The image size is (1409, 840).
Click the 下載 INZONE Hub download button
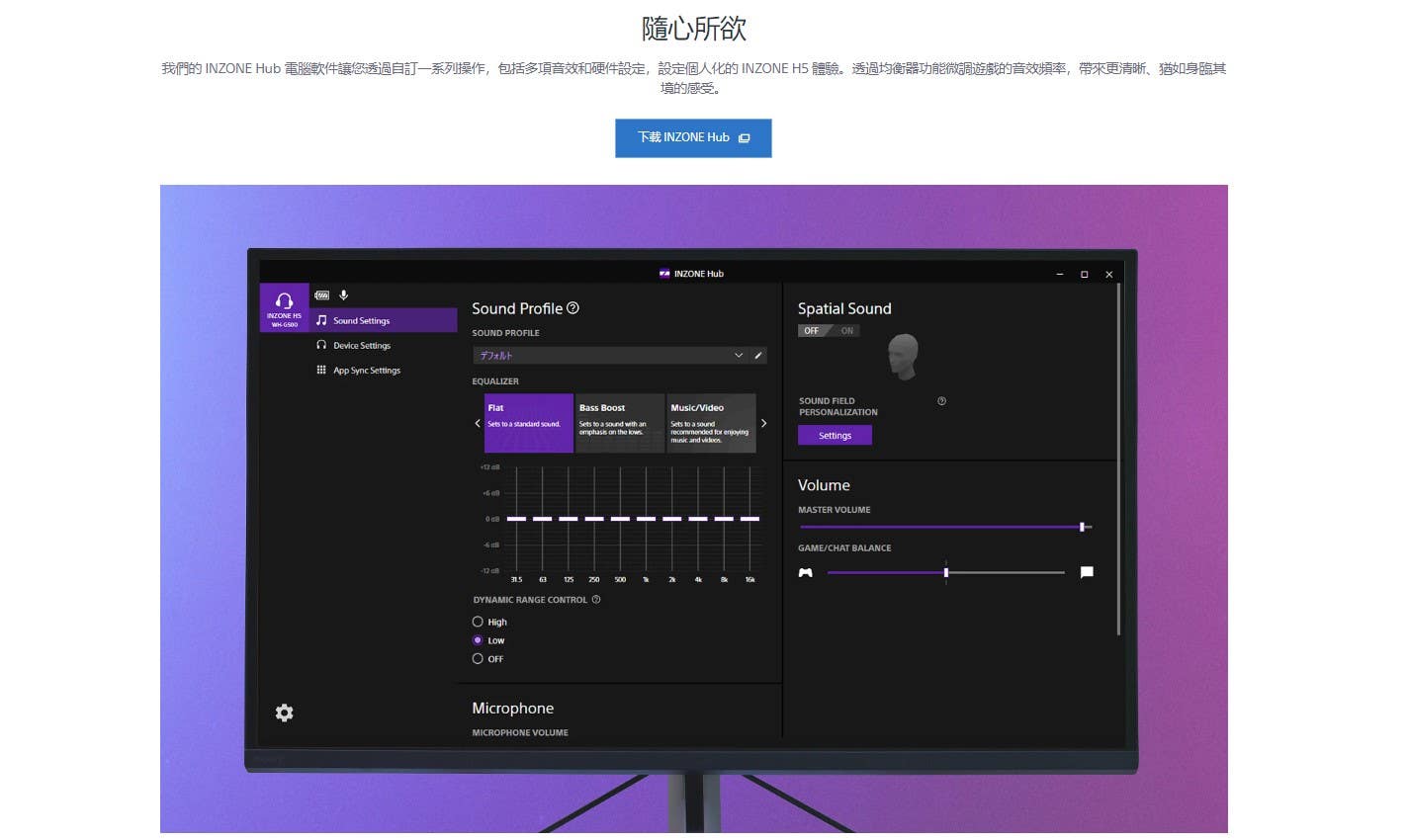coord(693,138)
